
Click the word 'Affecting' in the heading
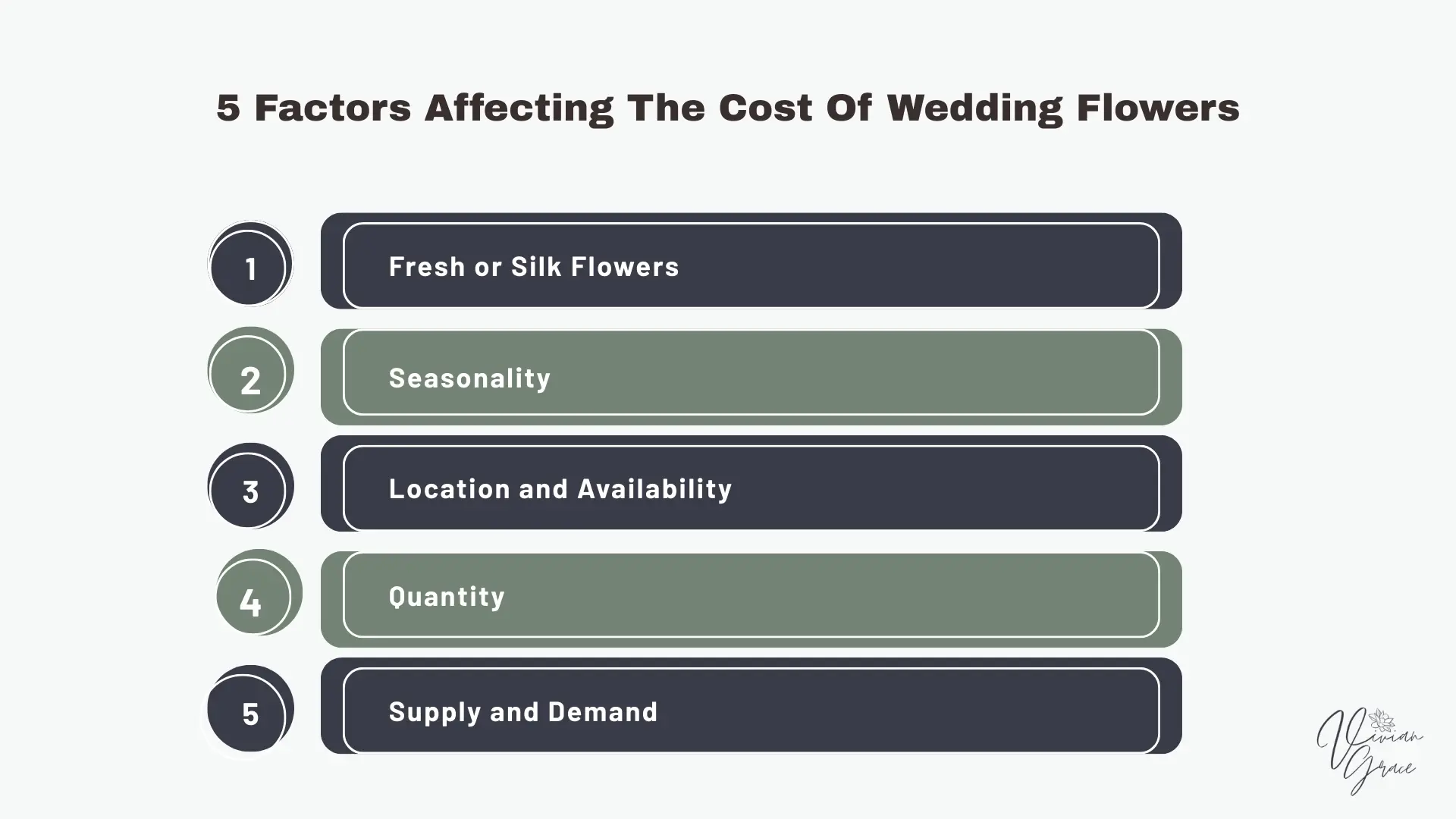click(x=519, y=108)
